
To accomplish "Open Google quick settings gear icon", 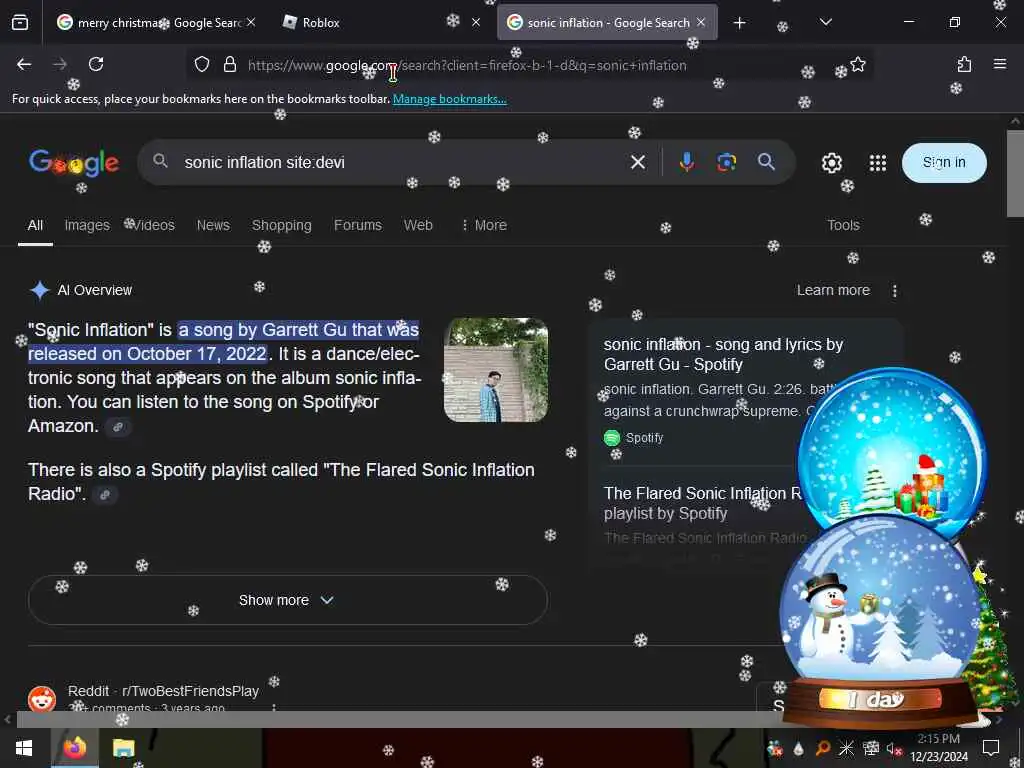I will pos(831,163).
